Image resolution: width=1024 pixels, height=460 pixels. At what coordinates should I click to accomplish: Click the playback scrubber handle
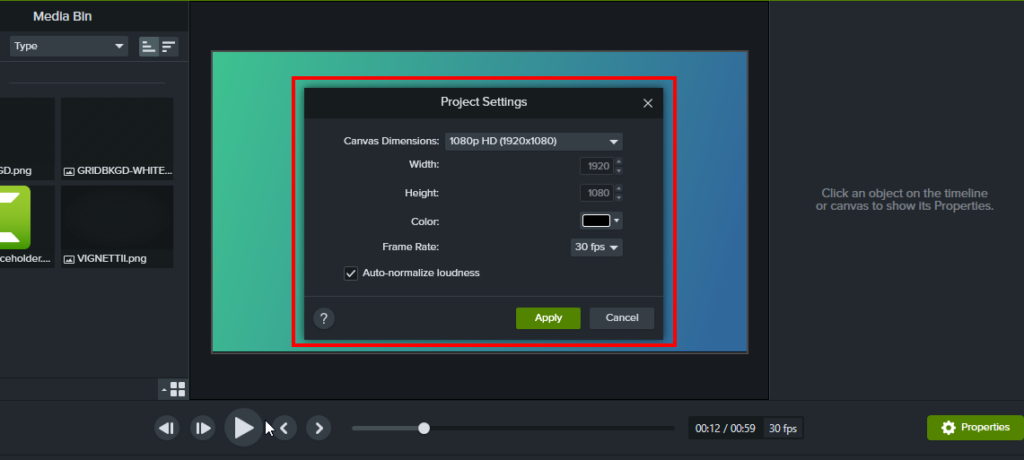[424, 428]
